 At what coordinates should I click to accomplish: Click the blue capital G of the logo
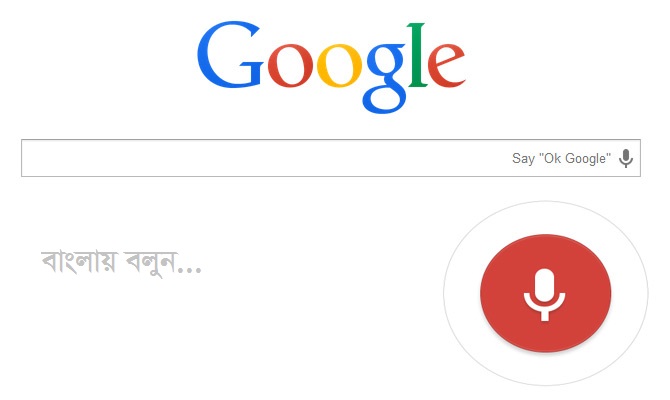[x=230, y=55]
